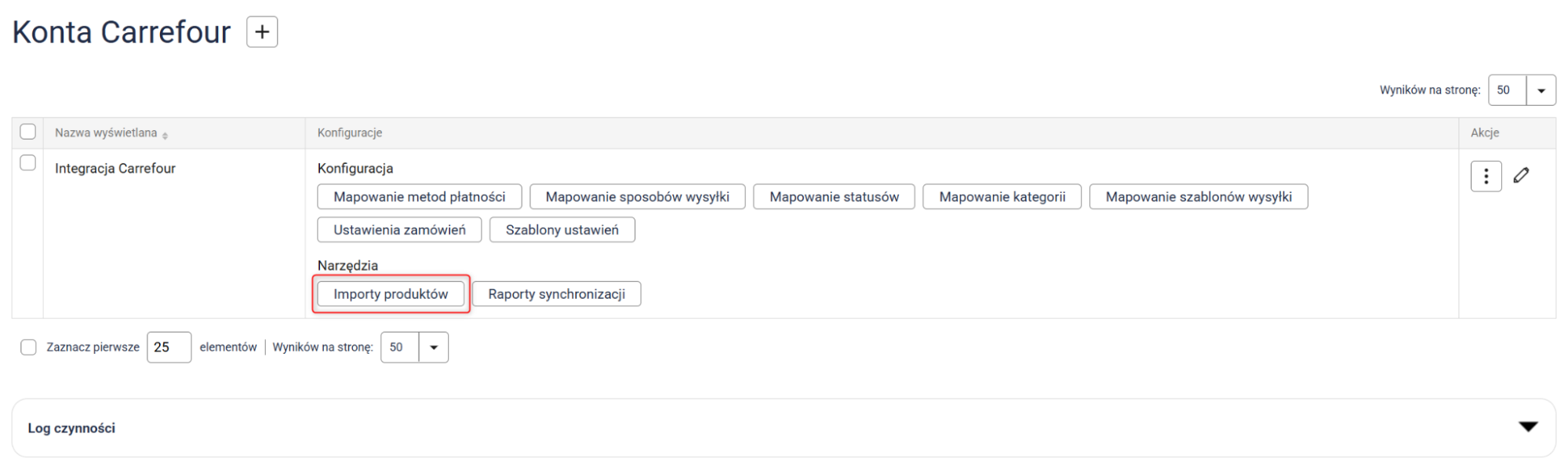The width and height of the screenshot is (1568, 470).
Task: Check the Integracja Carrefour row checkbox
Action: tap(28, 163)
